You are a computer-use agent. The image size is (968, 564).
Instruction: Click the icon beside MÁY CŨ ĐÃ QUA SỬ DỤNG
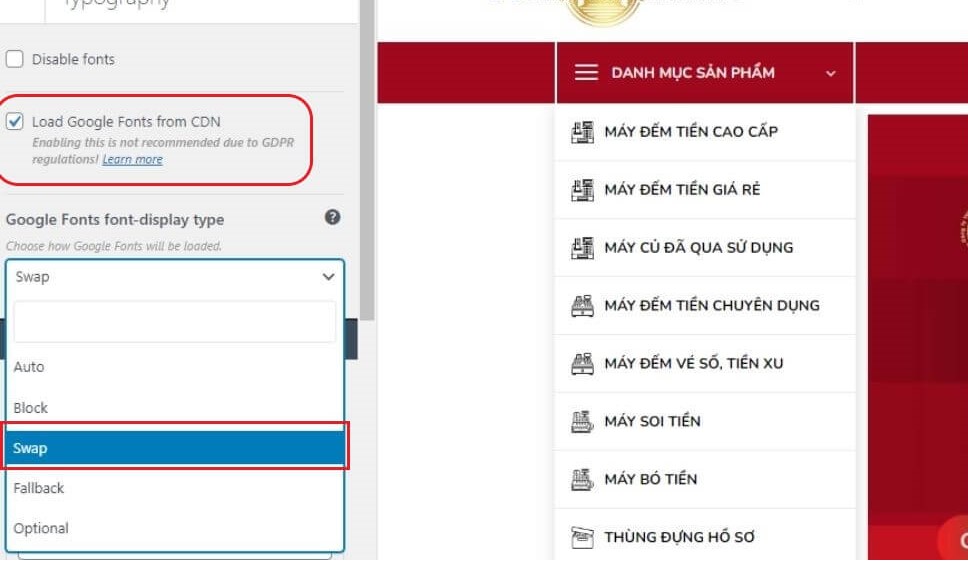point(582,248)
